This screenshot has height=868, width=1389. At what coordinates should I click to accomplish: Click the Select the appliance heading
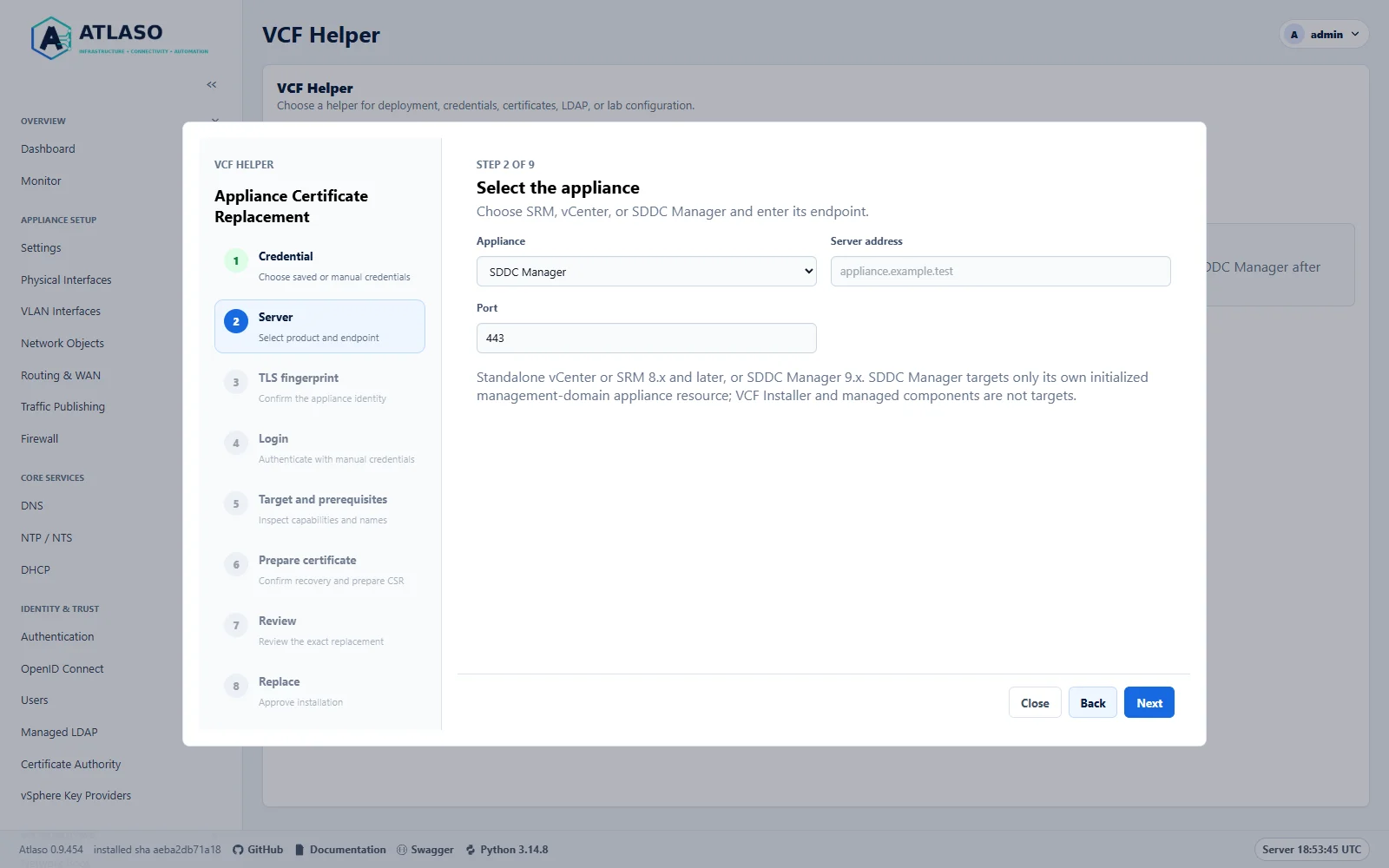pyautogui.click(x=558, y=187)
